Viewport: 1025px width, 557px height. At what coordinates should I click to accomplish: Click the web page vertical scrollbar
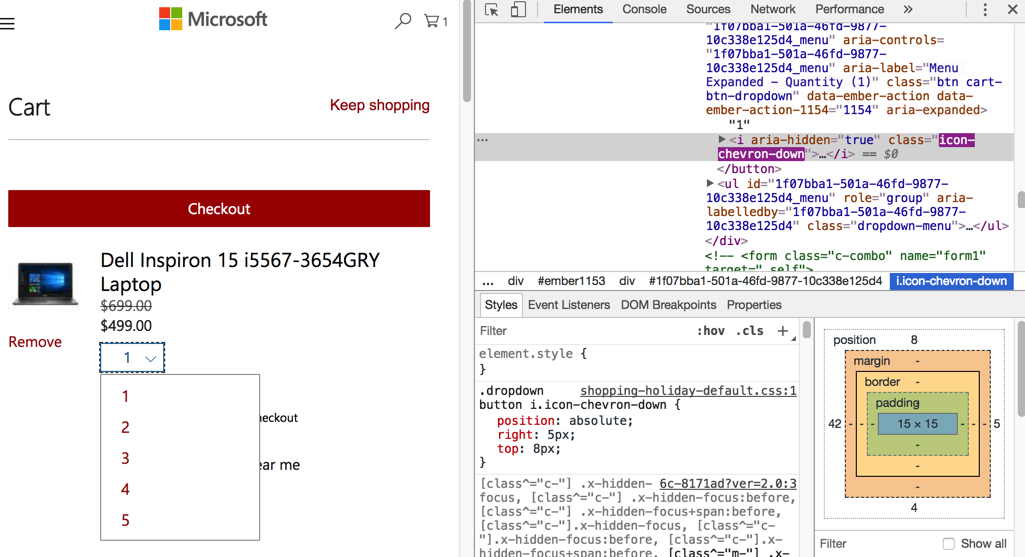point(467,52)
